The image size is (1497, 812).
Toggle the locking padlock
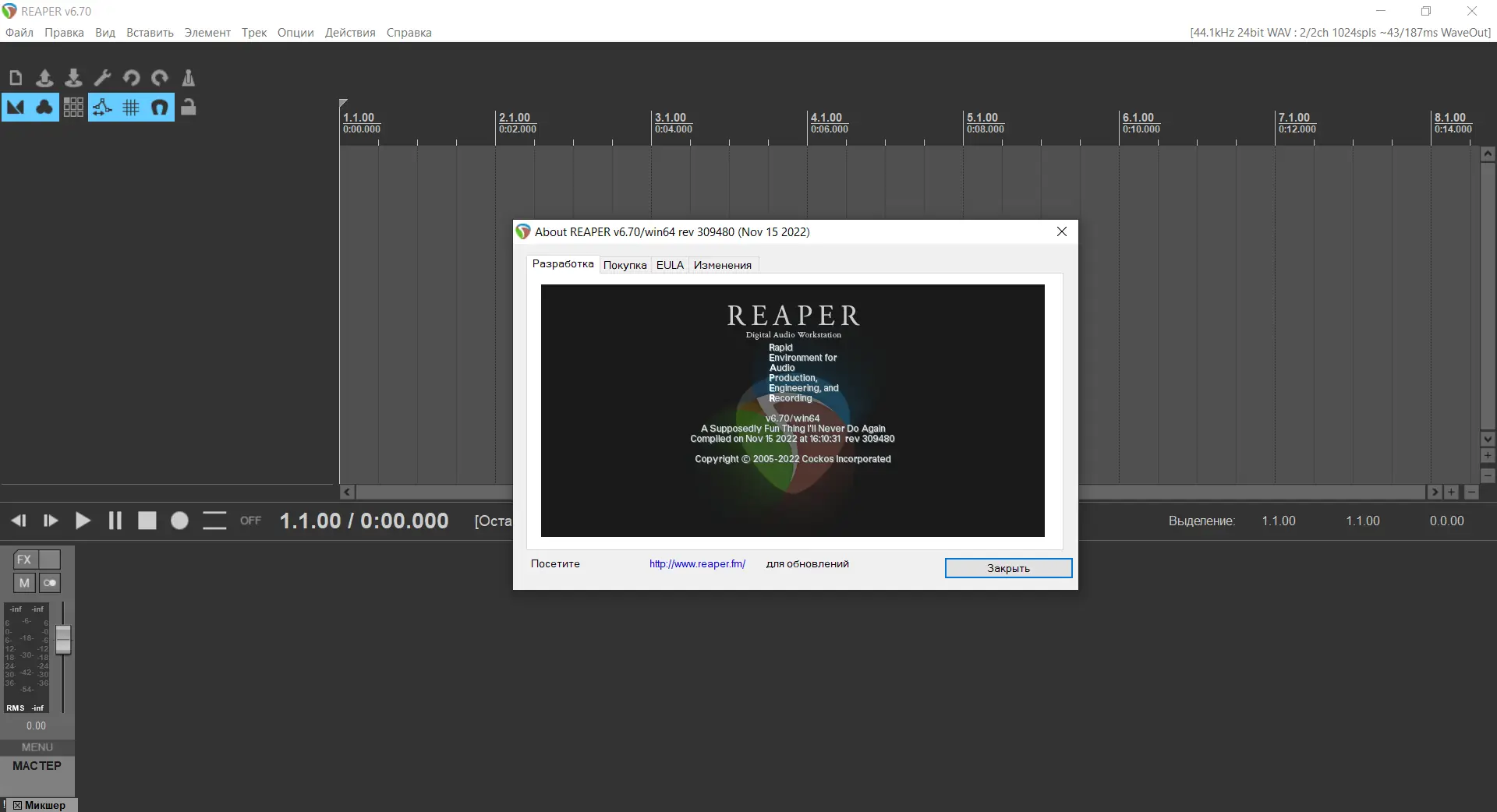[188, 108]
